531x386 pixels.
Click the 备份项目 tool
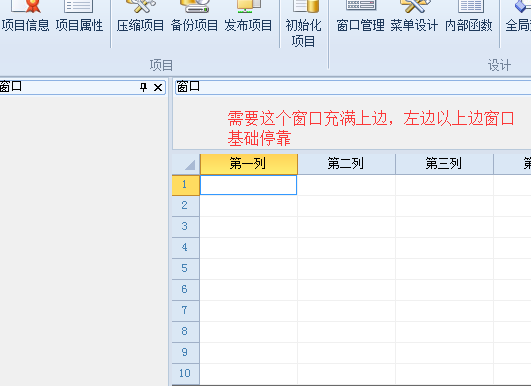[x=194, y=17]
